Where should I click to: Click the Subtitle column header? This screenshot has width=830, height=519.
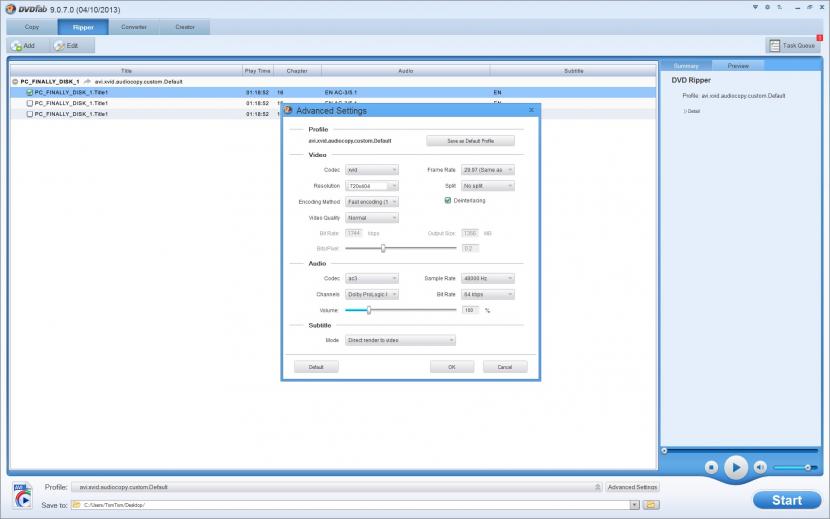[573, 71]
